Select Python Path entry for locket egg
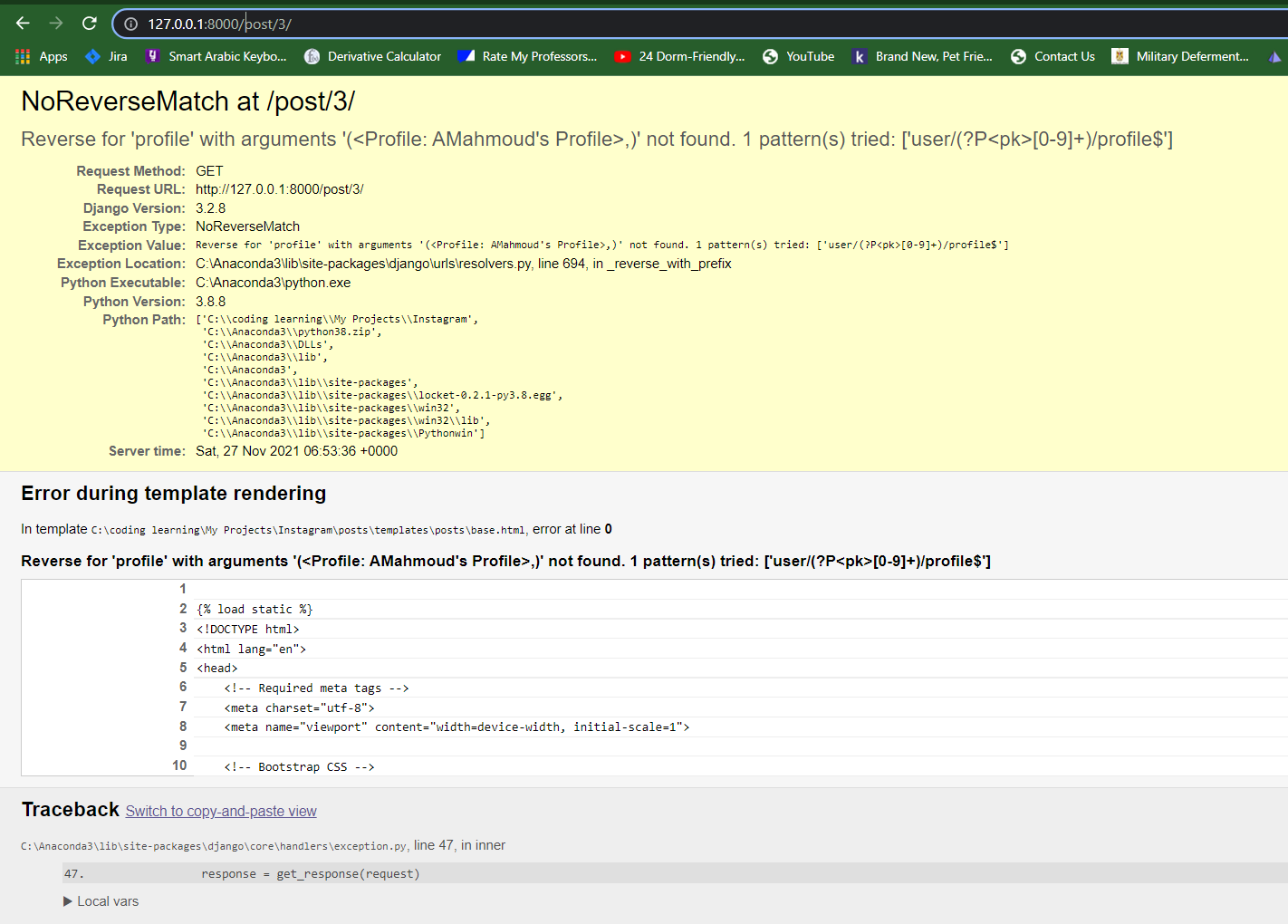This screenshot has height=924, width=1288. pyautogui.click(x=381, y=395)
